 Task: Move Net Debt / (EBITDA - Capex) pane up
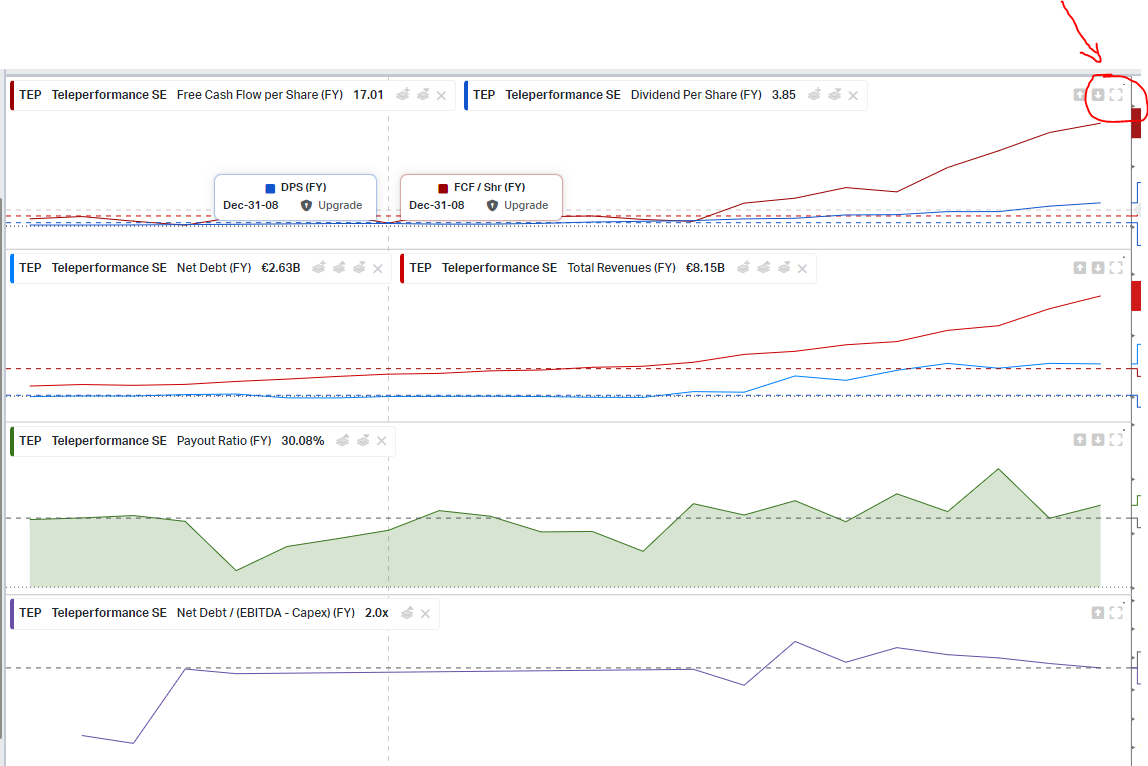pyautogui.click(x=1097, y=612)
